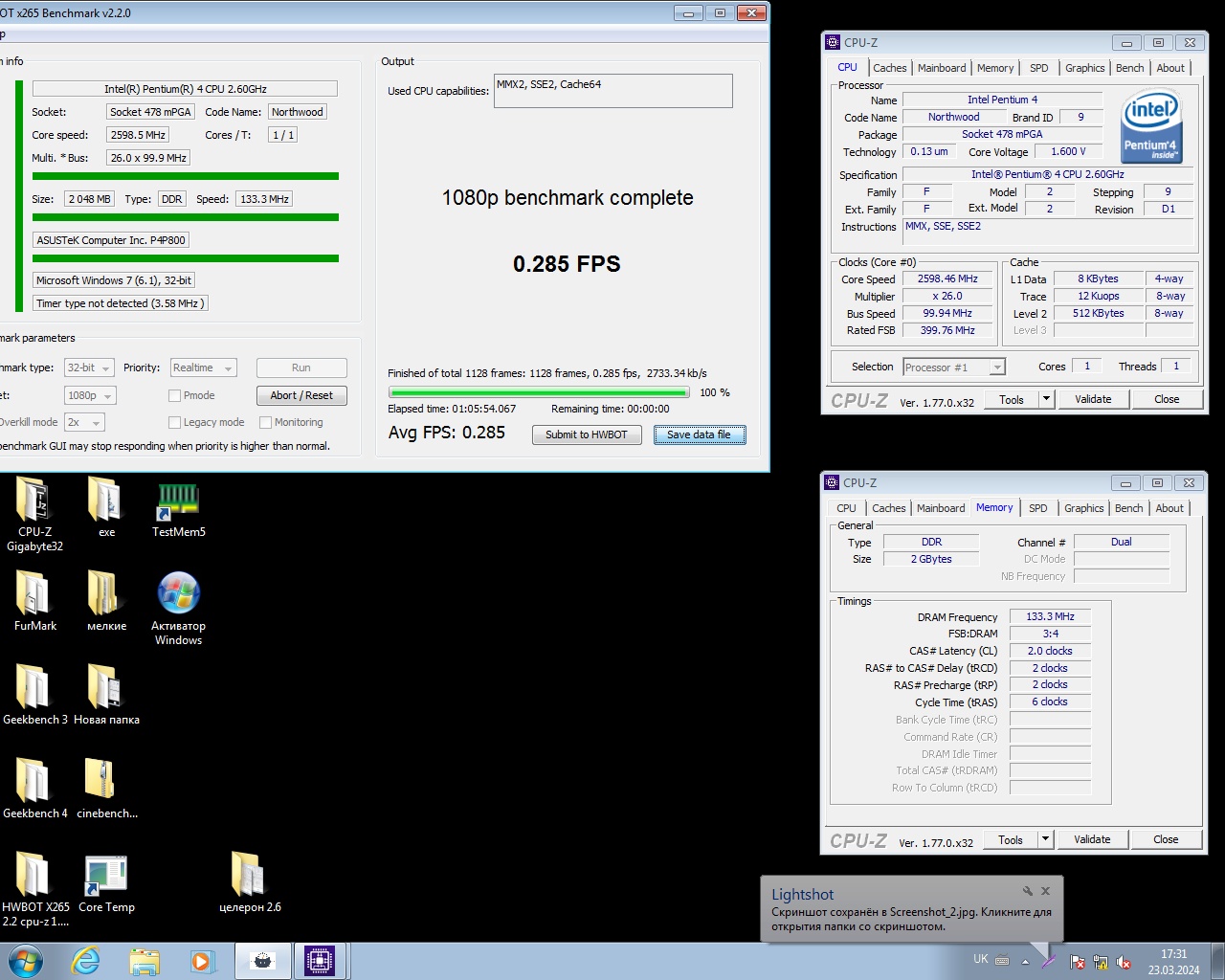The height and width of the screenshot is (980, 1225).
Task: Open the Action Center flag tray icon
Action: pos(1077,962)
